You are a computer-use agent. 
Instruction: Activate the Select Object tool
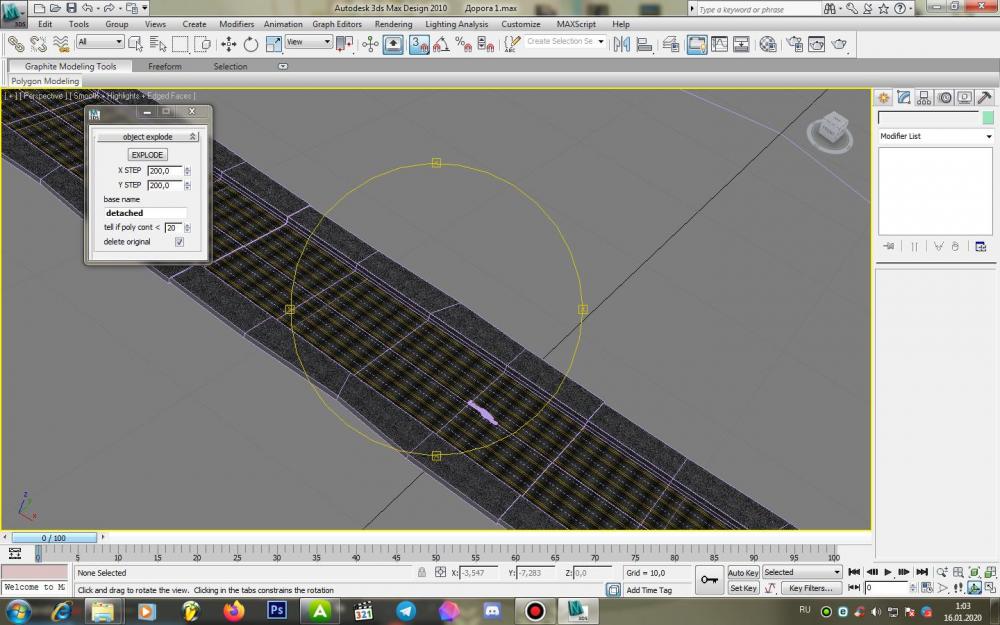point(135,44)
